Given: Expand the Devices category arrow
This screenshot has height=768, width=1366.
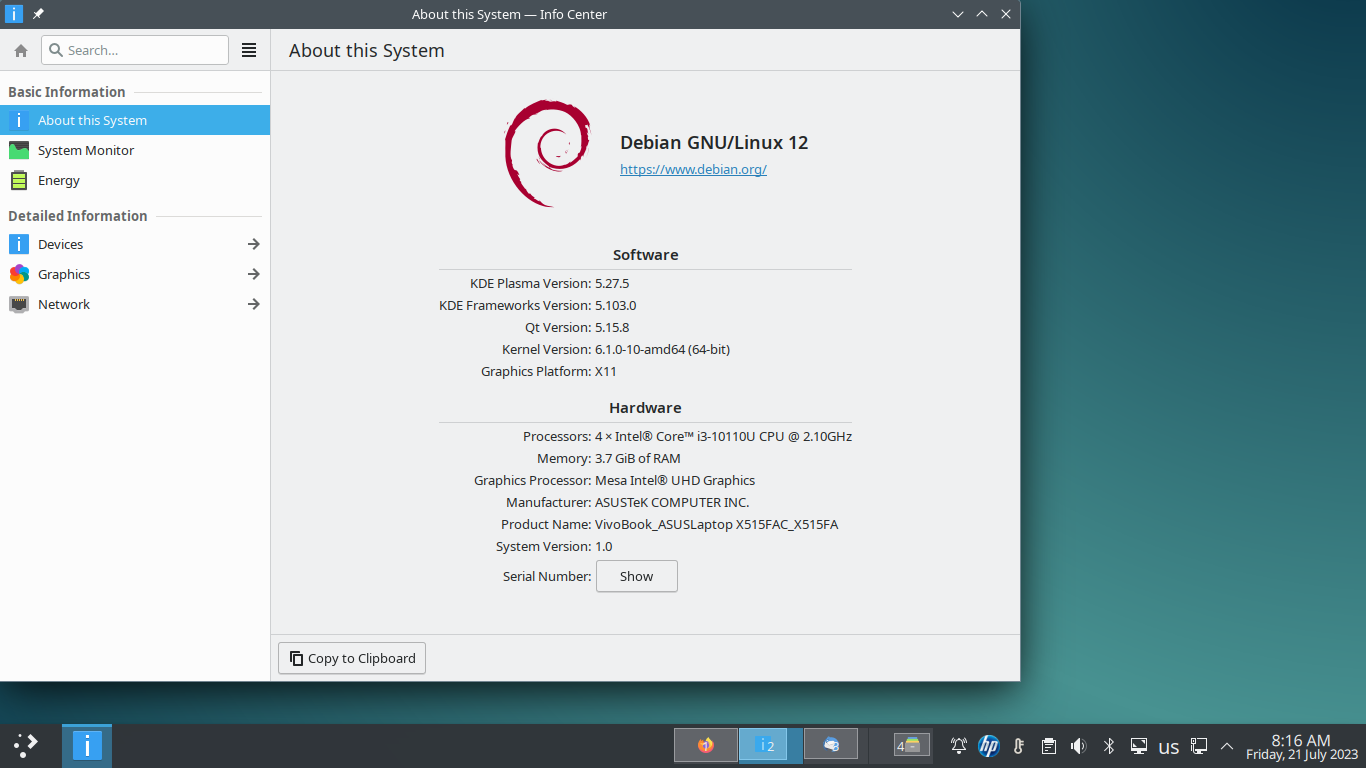Looking at the screenshot, I should click(x=253, y=244).
